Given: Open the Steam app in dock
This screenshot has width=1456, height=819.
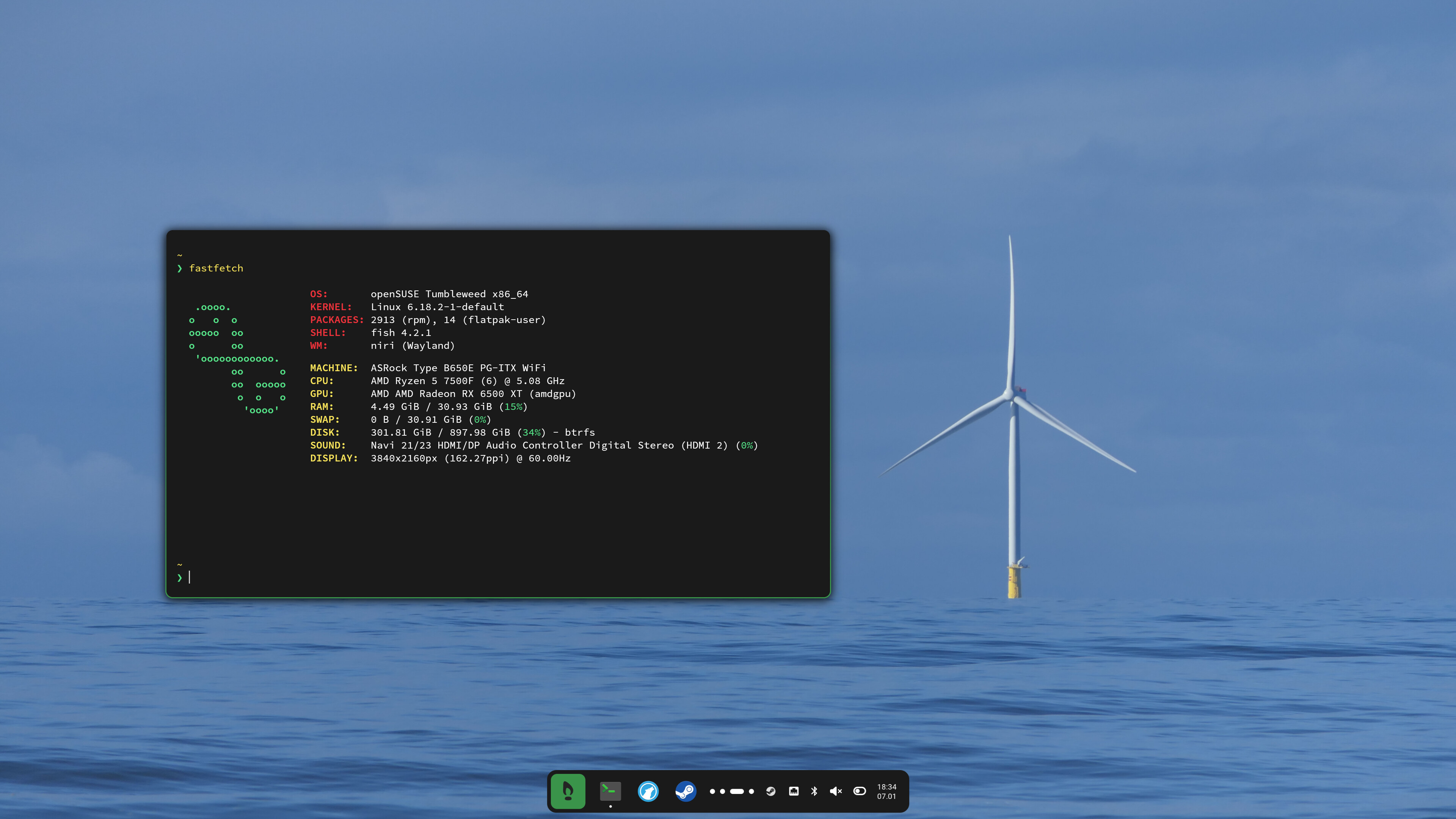Looking at the screenshot, I should 686,791.
